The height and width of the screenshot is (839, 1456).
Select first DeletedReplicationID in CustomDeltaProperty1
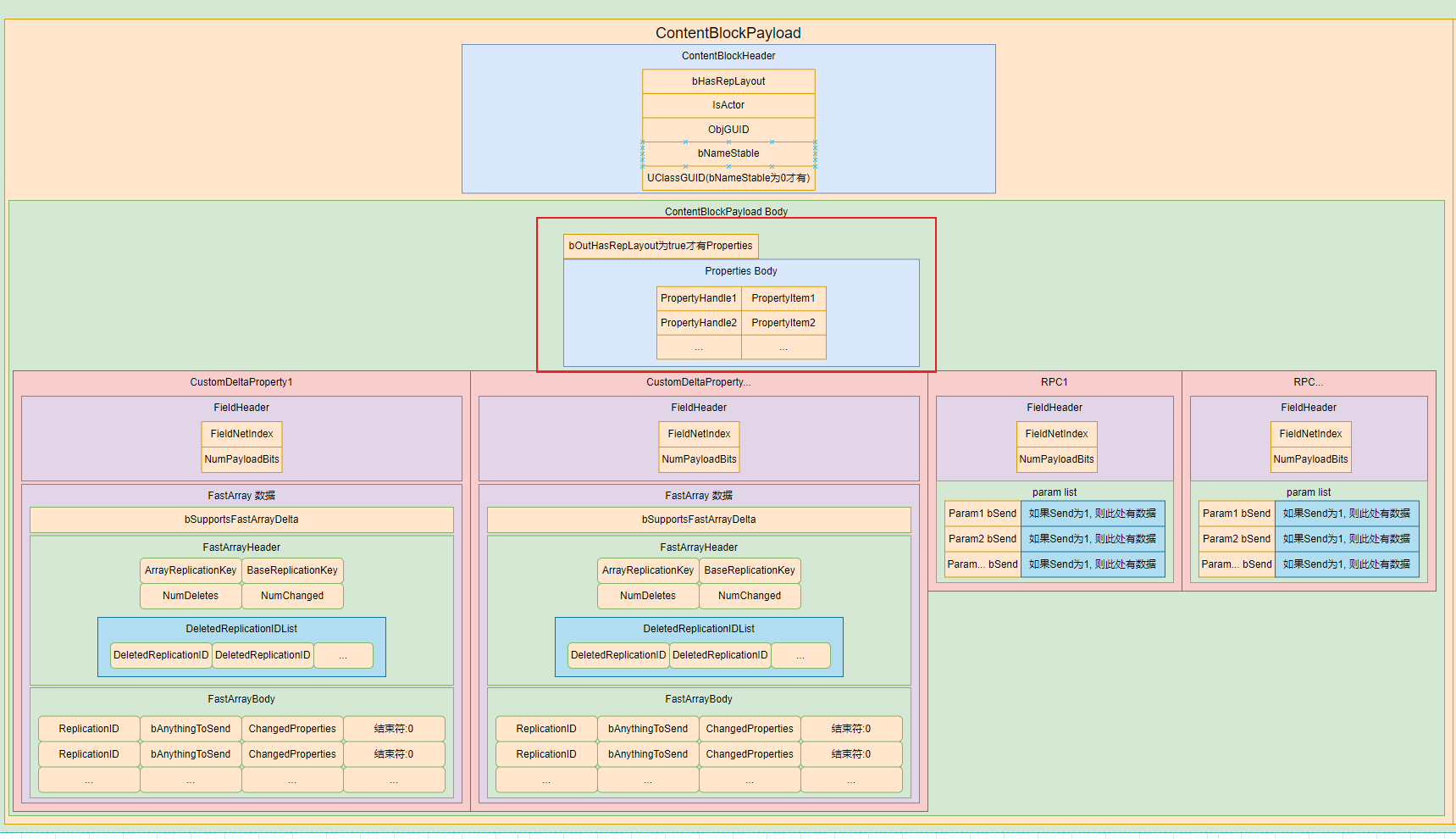tap(161, 655)
